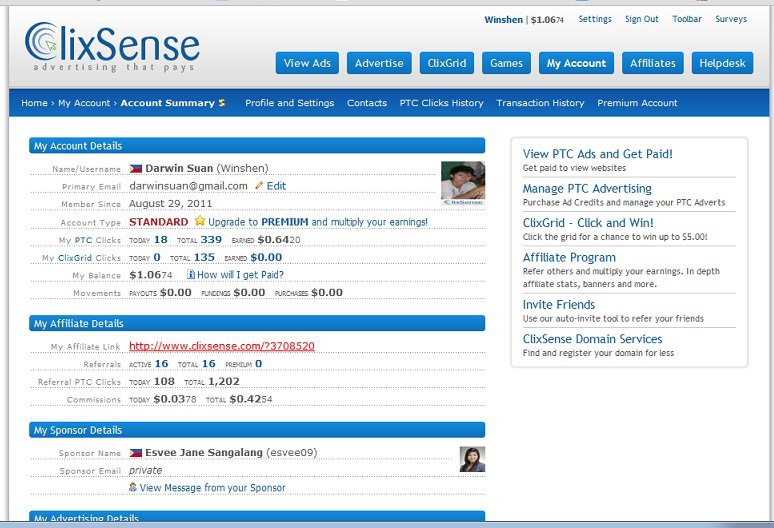
Task: Click the ClixSense logo
Action: [112, 46]
